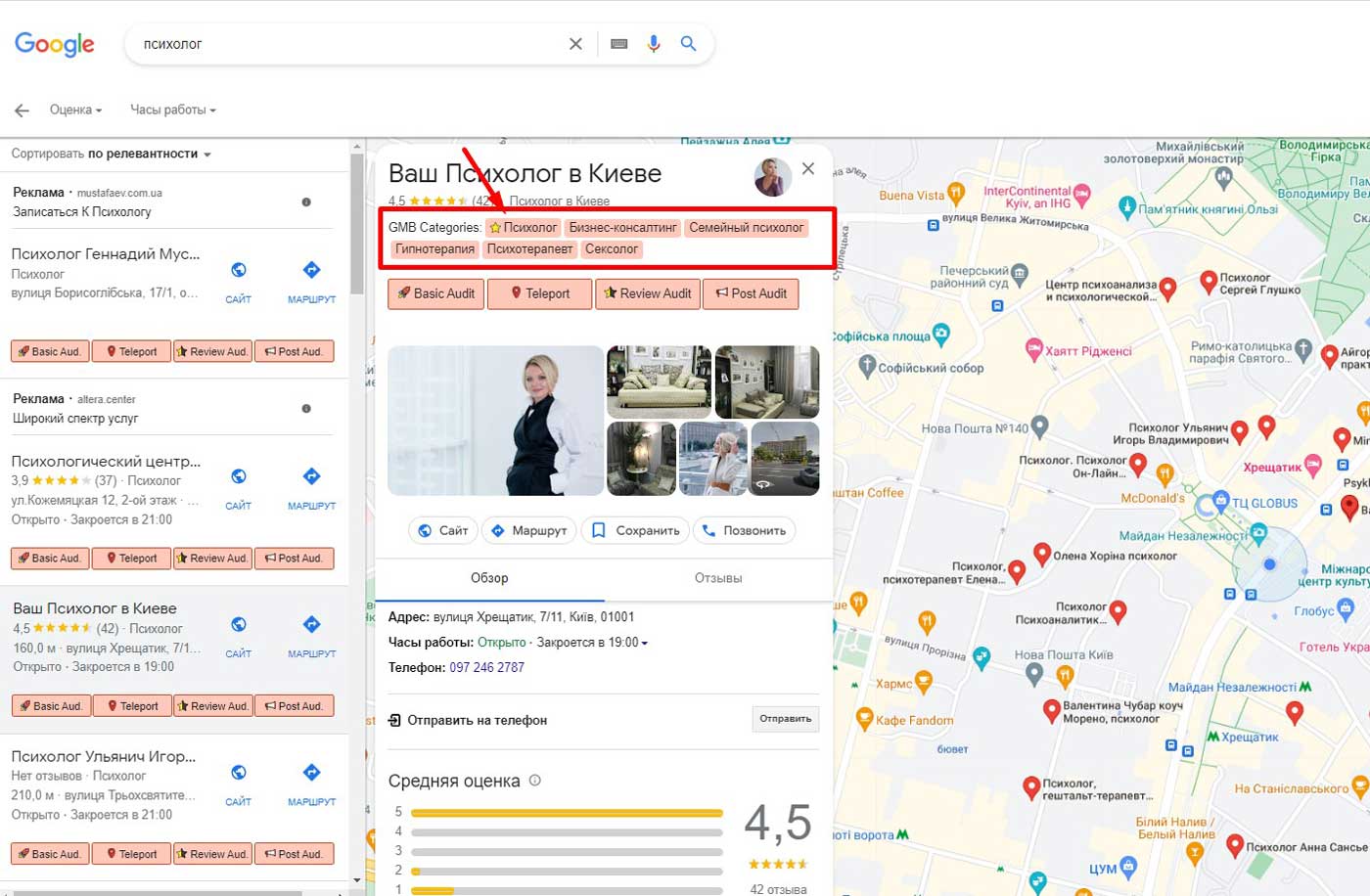Switch to the Обзор tab
The image size is (1370, 896).
(x=489, y=578)
